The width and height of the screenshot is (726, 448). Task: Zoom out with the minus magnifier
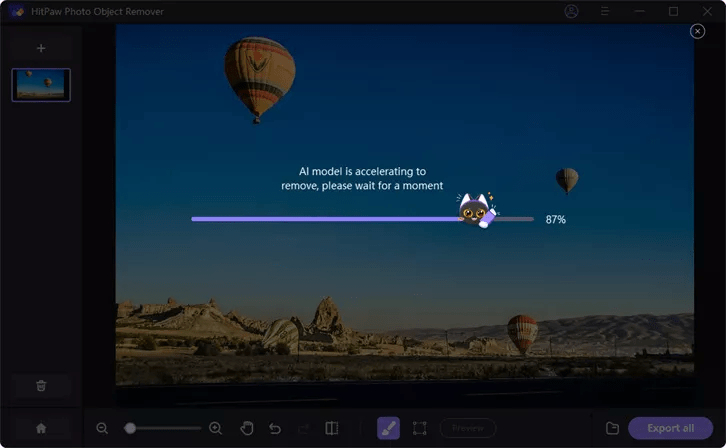coord(102,428)
